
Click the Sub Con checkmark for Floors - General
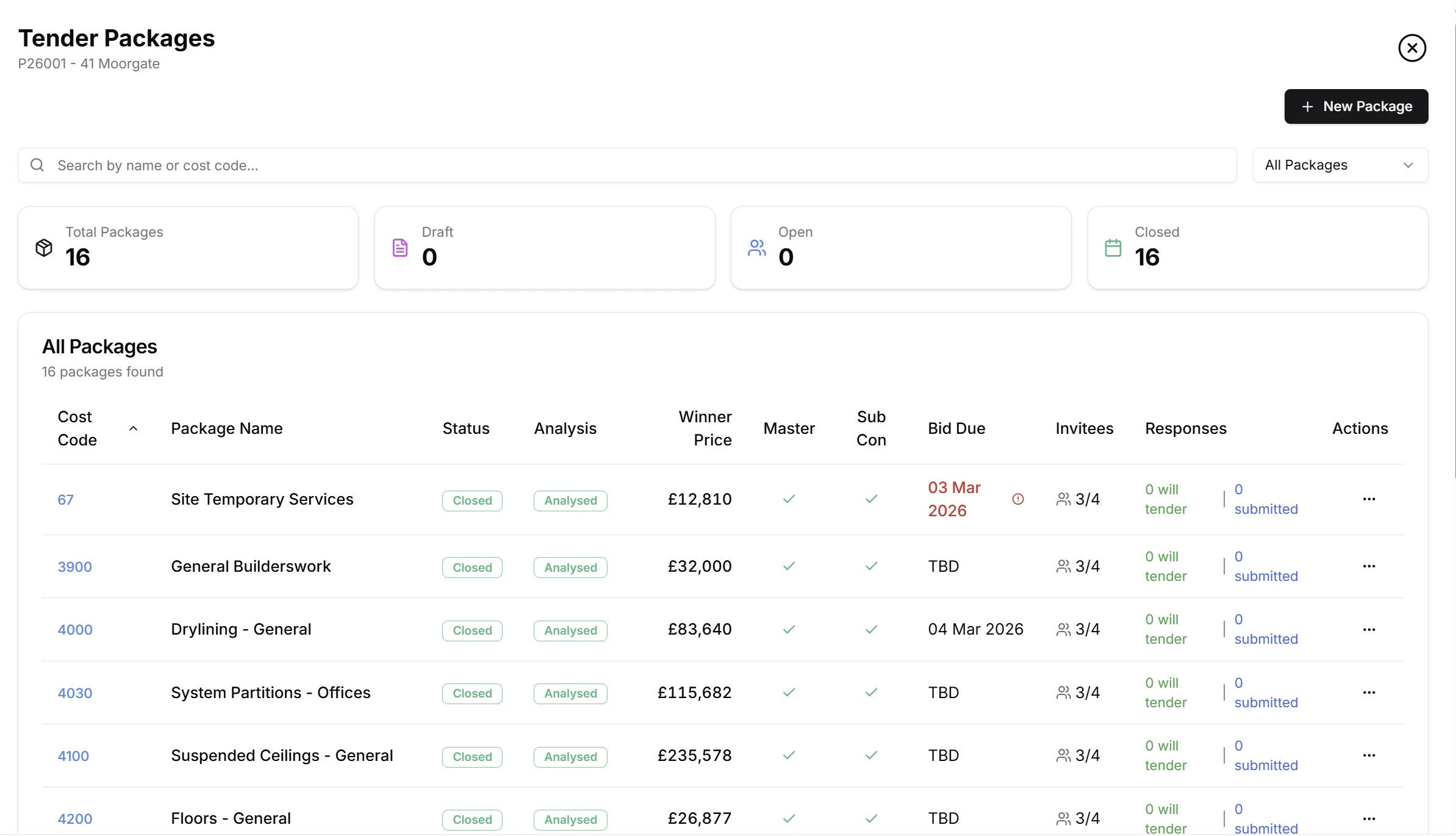[x=870, y=818]
